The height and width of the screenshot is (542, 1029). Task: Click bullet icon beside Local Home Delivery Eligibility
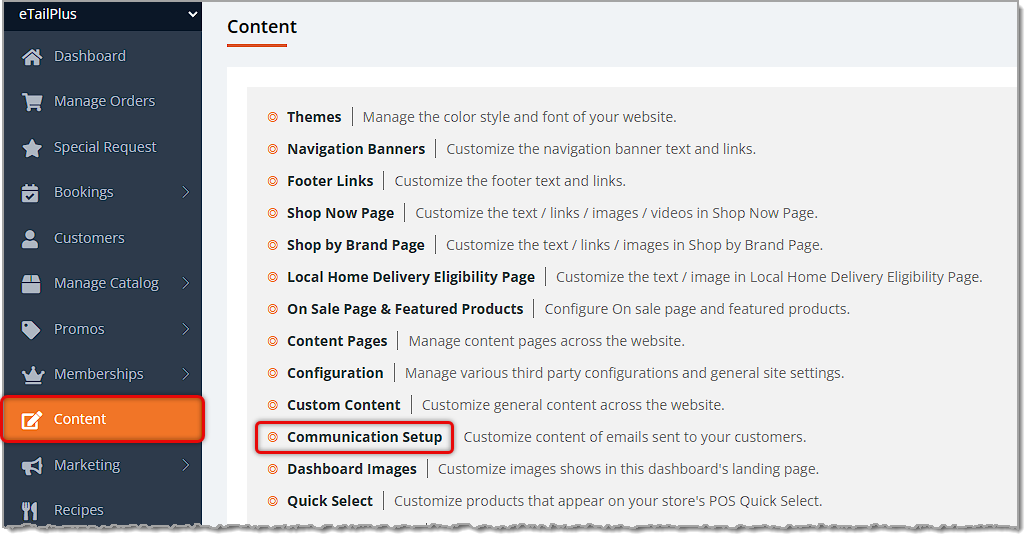272,278
